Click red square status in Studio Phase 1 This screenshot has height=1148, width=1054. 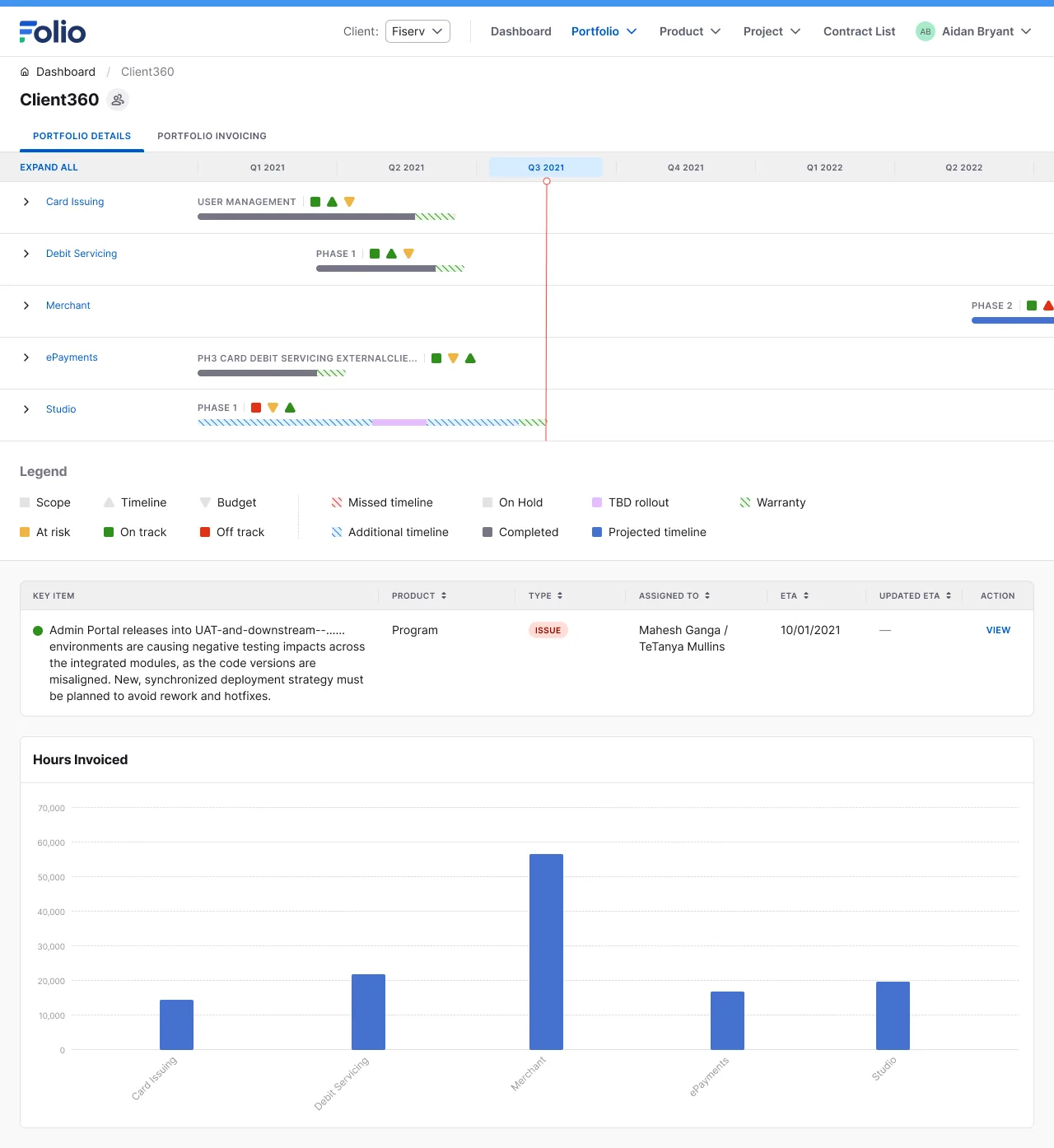[256, 408]
